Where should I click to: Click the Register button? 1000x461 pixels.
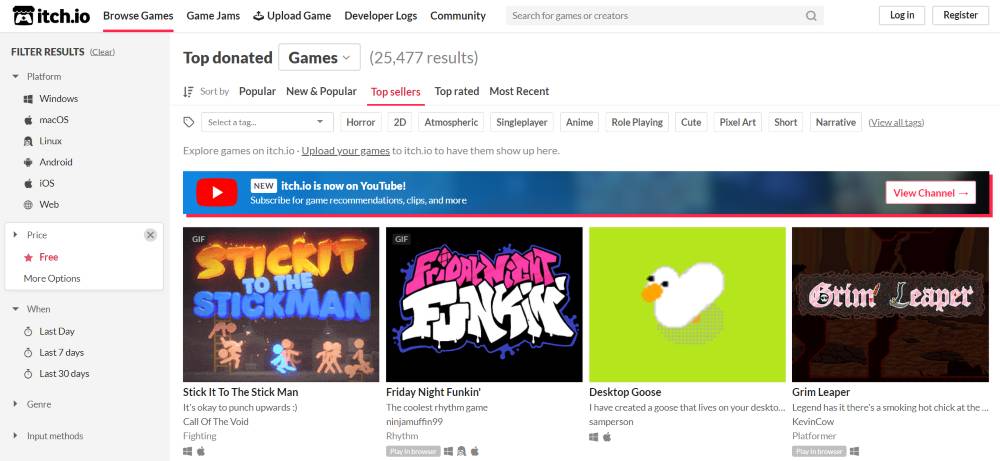(960, 15)
